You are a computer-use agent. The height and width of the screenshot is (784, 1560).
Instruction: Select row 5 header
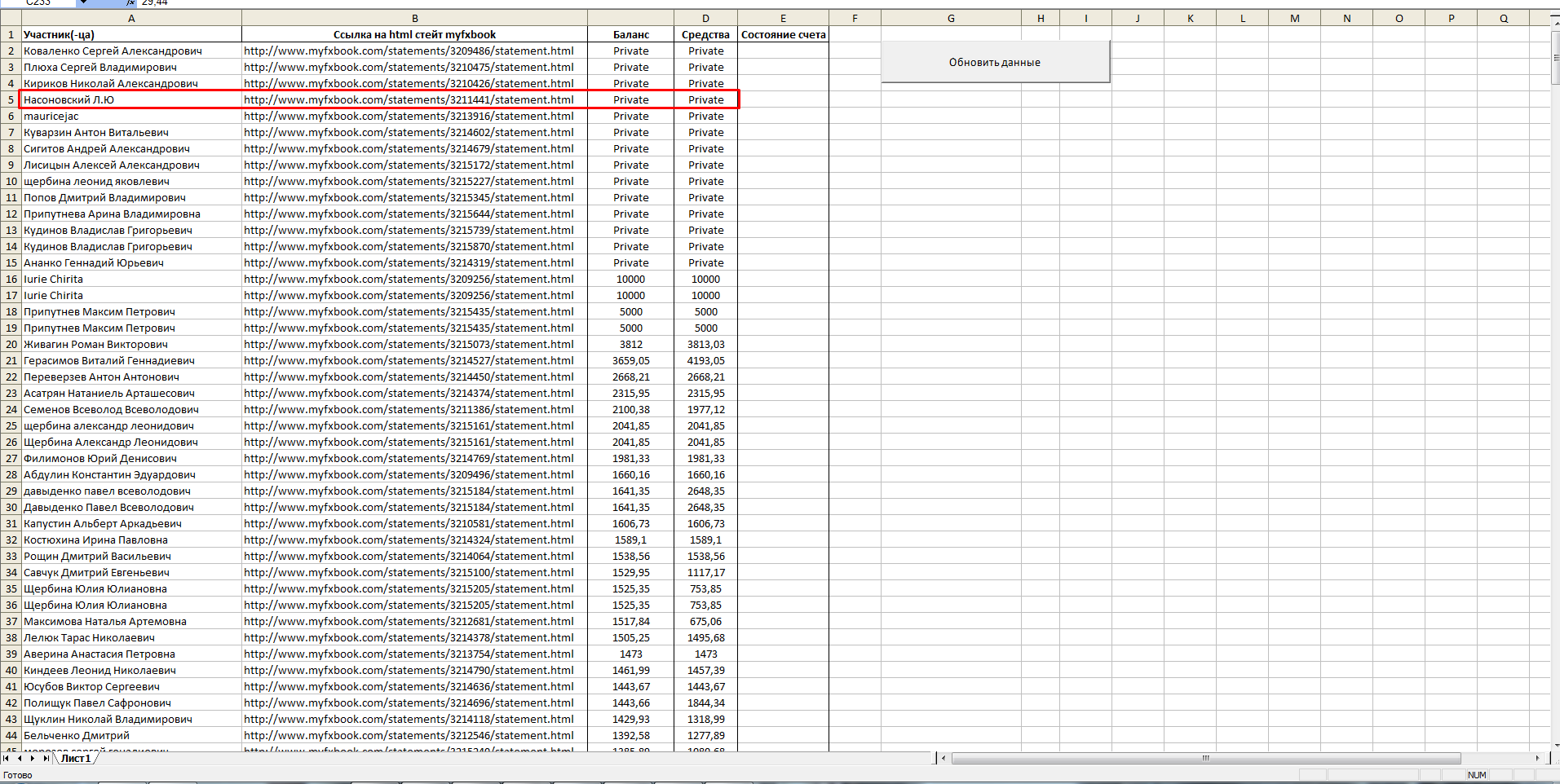click(11, 99)
